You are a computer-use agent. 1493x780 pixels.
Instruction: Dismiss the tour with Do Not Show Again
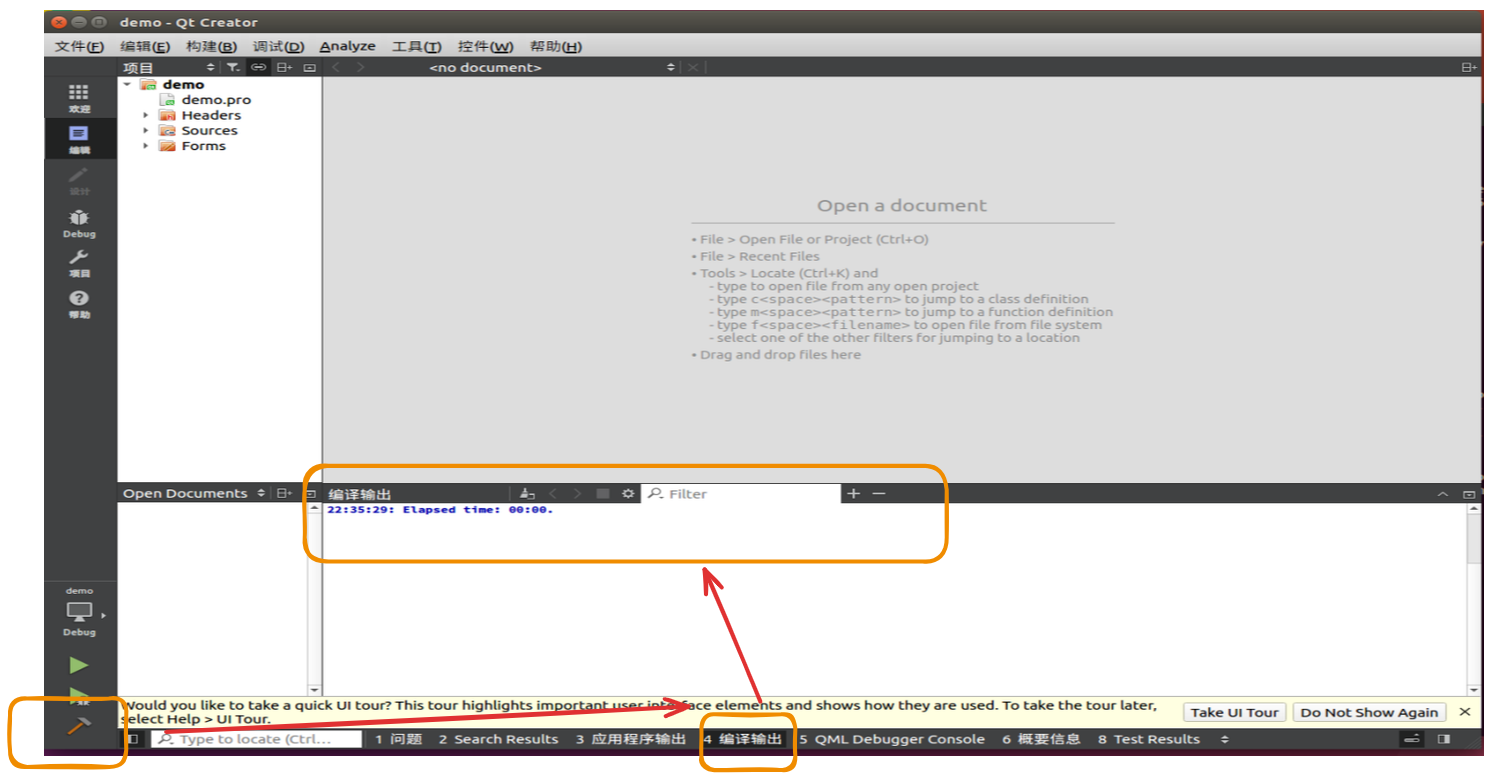[1369, 712]
